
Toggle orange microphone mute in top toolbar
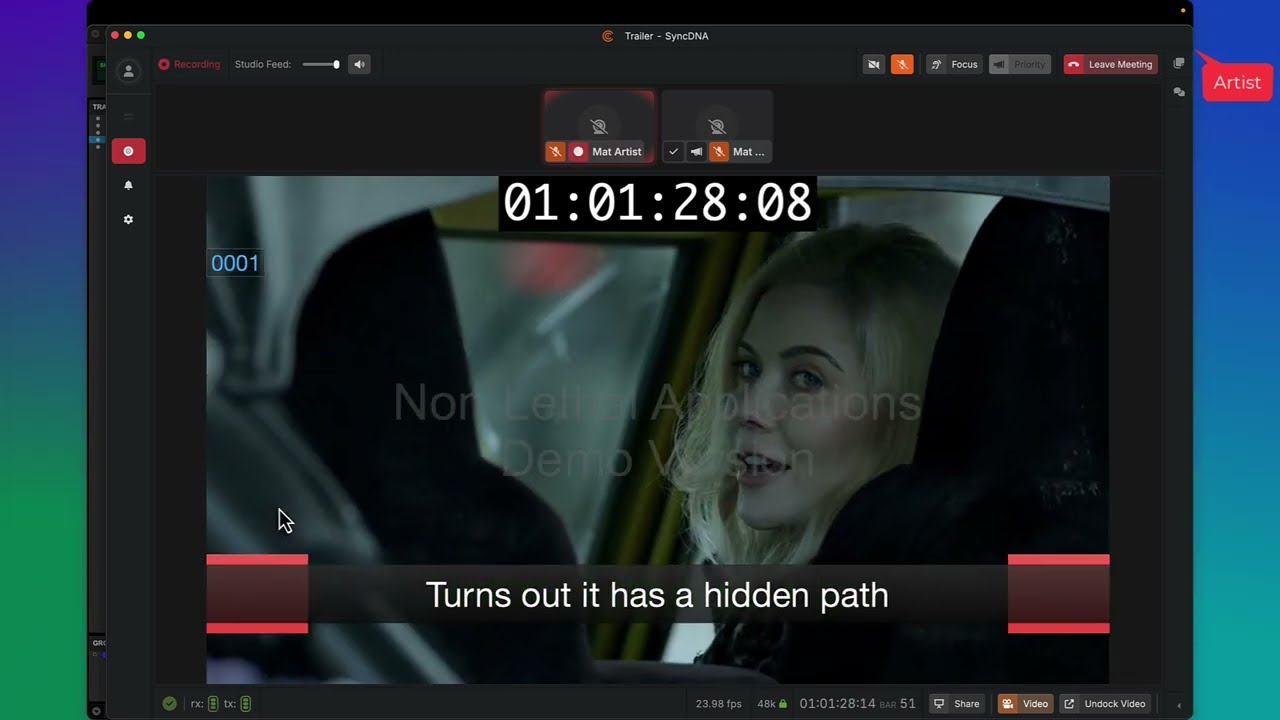(x=902, y=64)
